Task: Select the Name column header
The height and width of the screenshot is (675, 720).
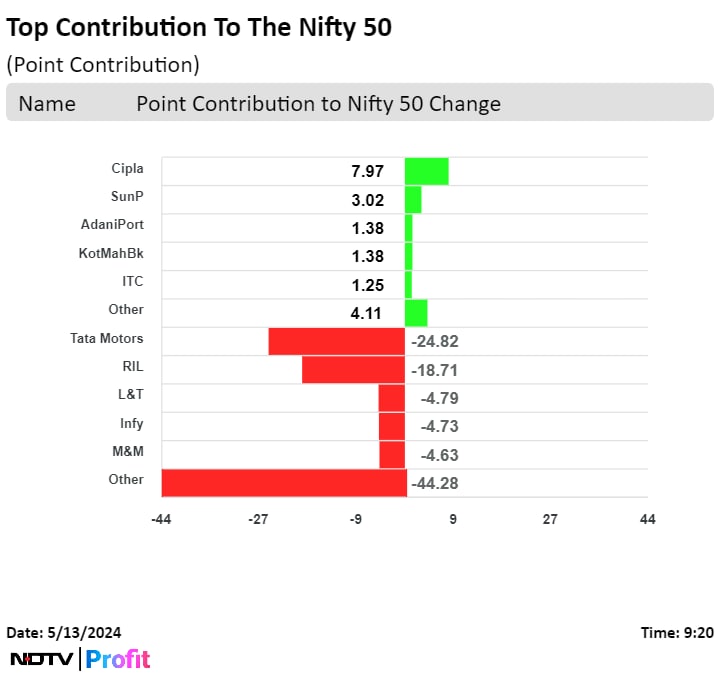Action: coord(47,103)
